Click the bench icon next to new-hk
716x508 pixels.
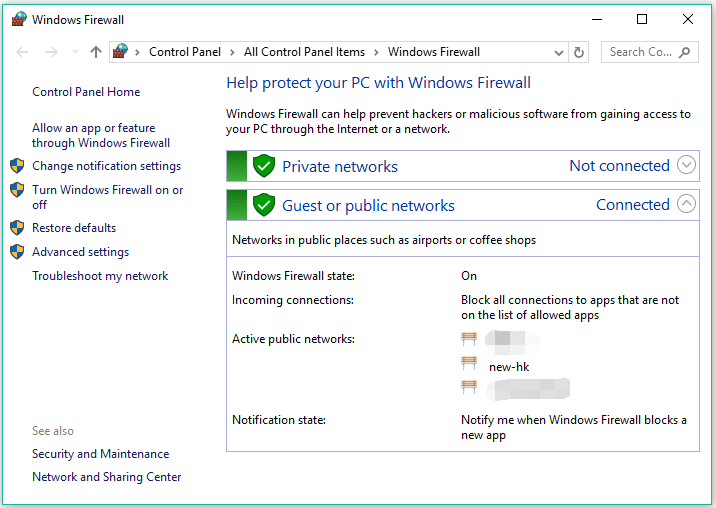tap(469, 363)
